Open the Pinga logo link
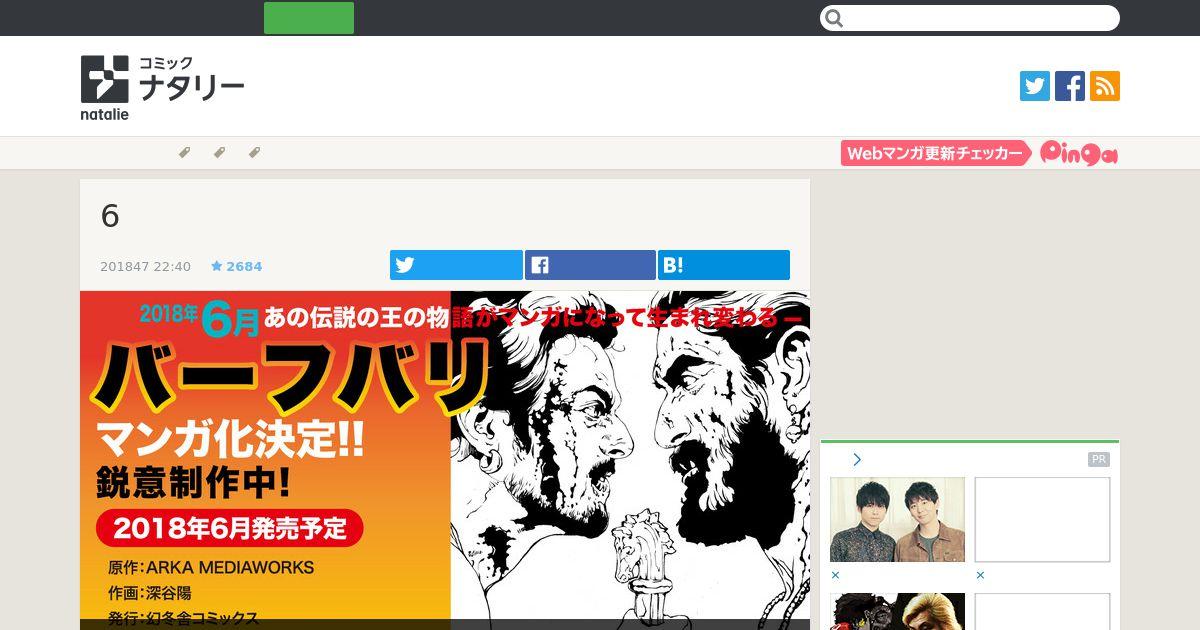This screenshot has height=630, width=1200. [1078, 153]
